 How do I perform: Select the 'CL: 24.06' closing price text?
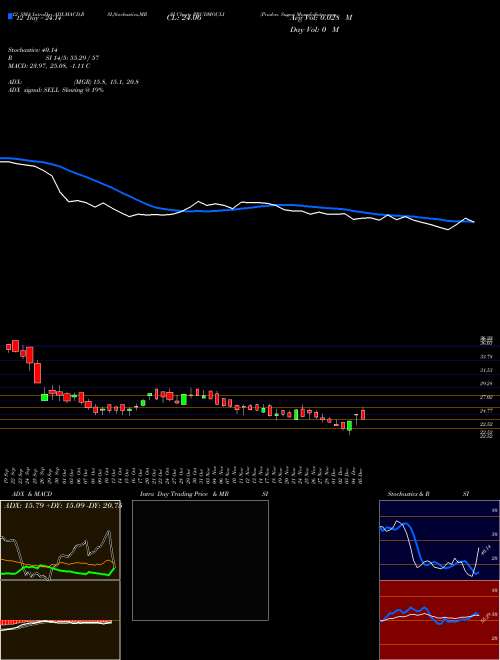(x=184, y=18)
